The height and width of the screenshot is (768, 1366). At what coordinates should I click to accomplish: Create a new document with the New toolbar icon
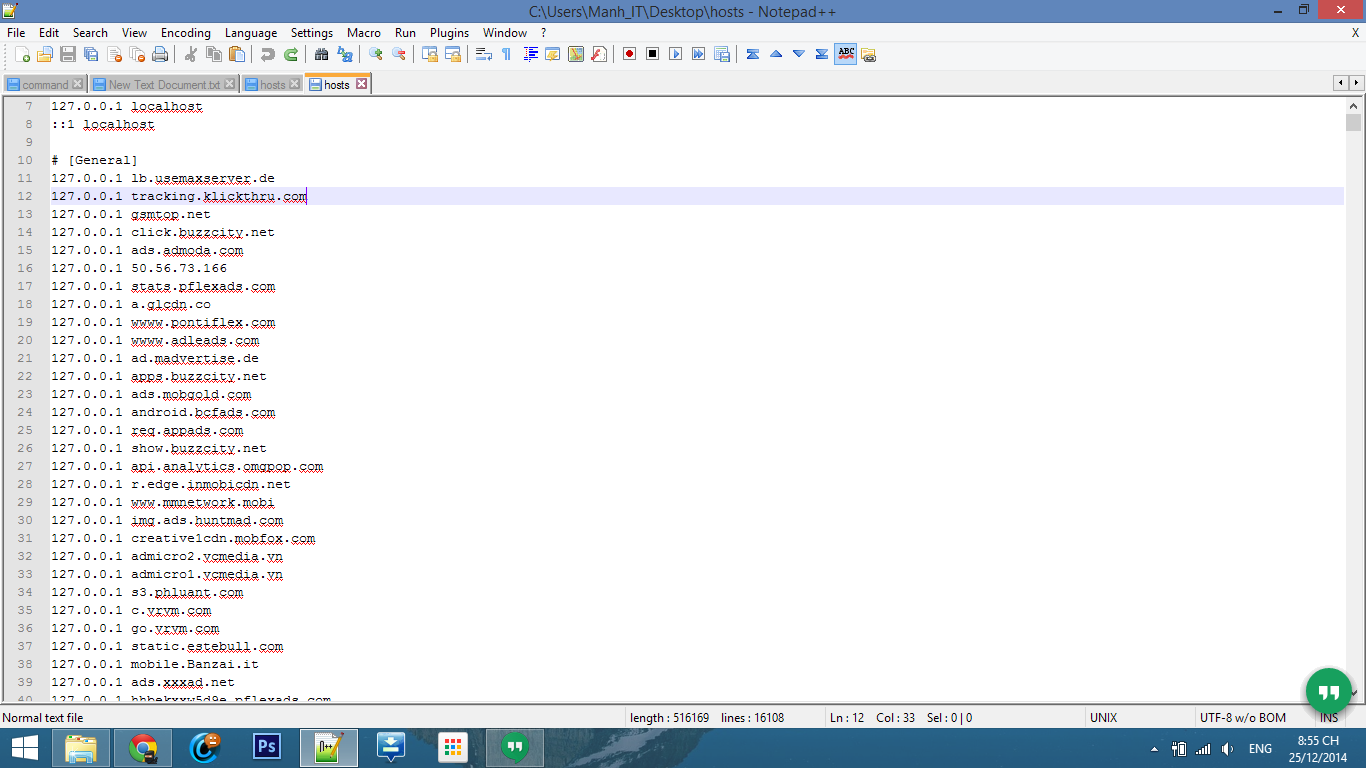tap(23, 54)
